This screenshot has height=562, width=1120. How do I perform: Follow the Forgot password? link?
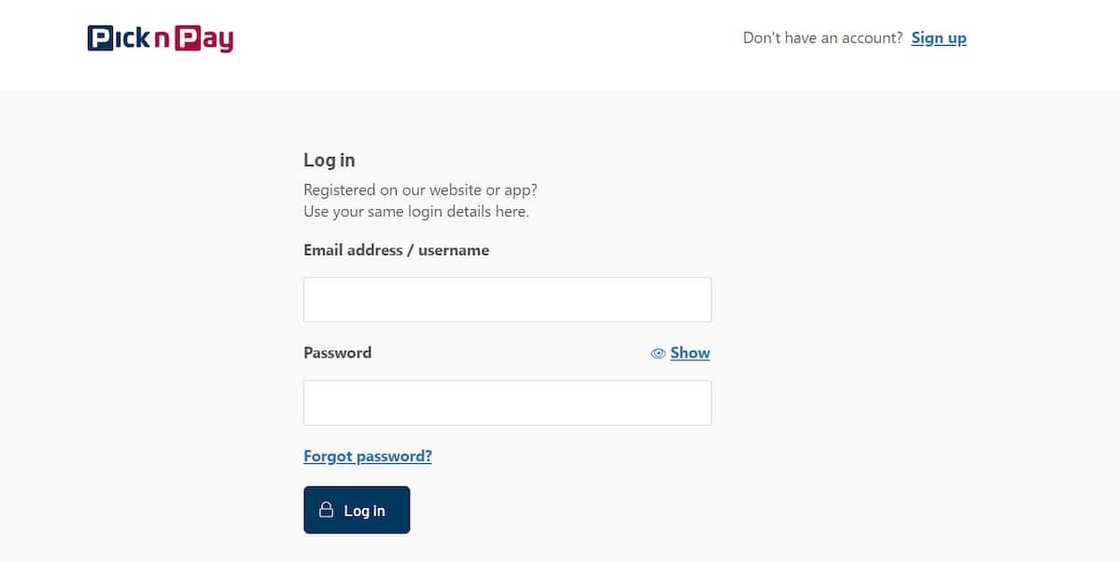(367, 456)
